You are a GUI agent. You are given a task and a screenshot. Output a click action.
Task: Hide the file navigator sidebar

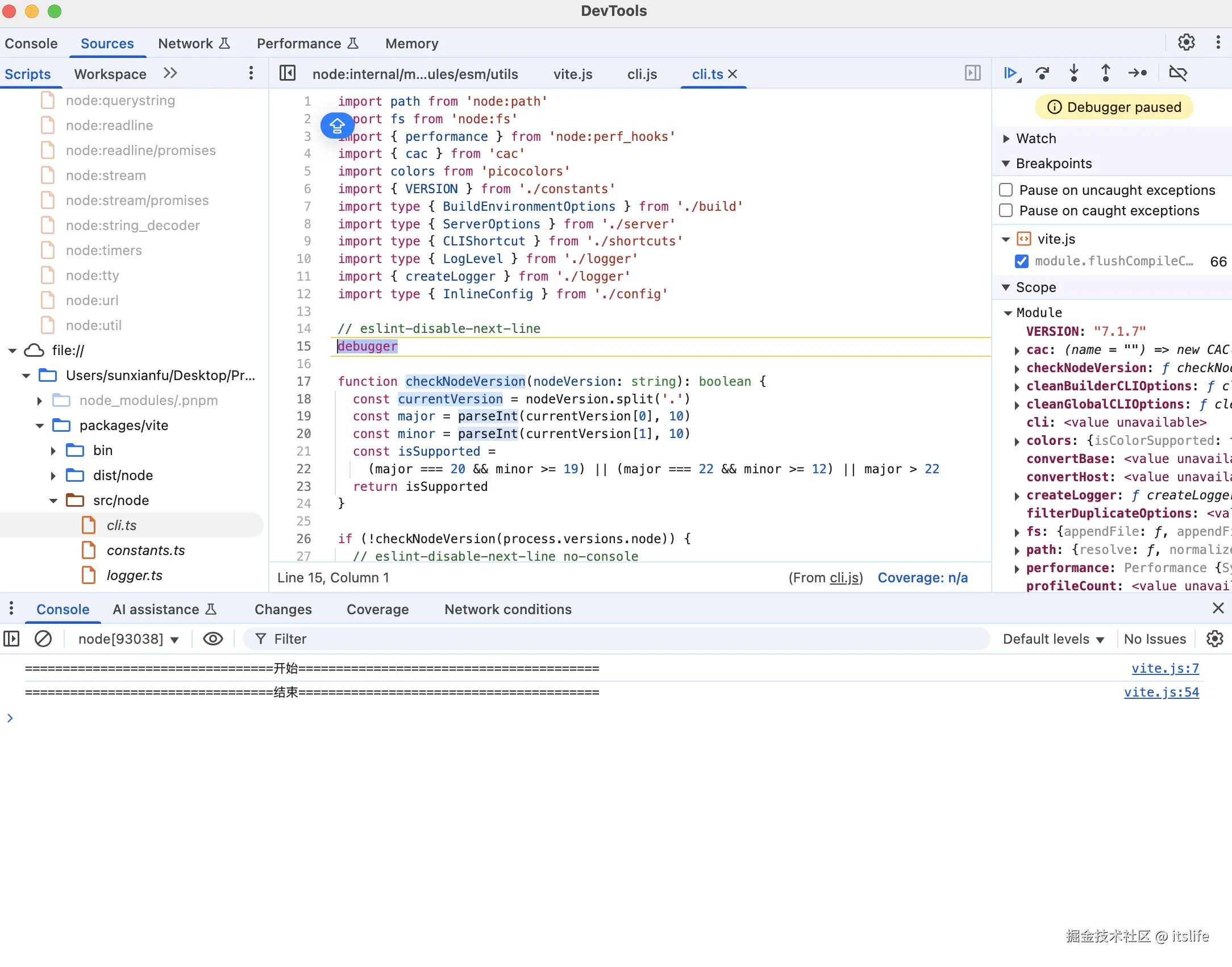pos(288,73)
